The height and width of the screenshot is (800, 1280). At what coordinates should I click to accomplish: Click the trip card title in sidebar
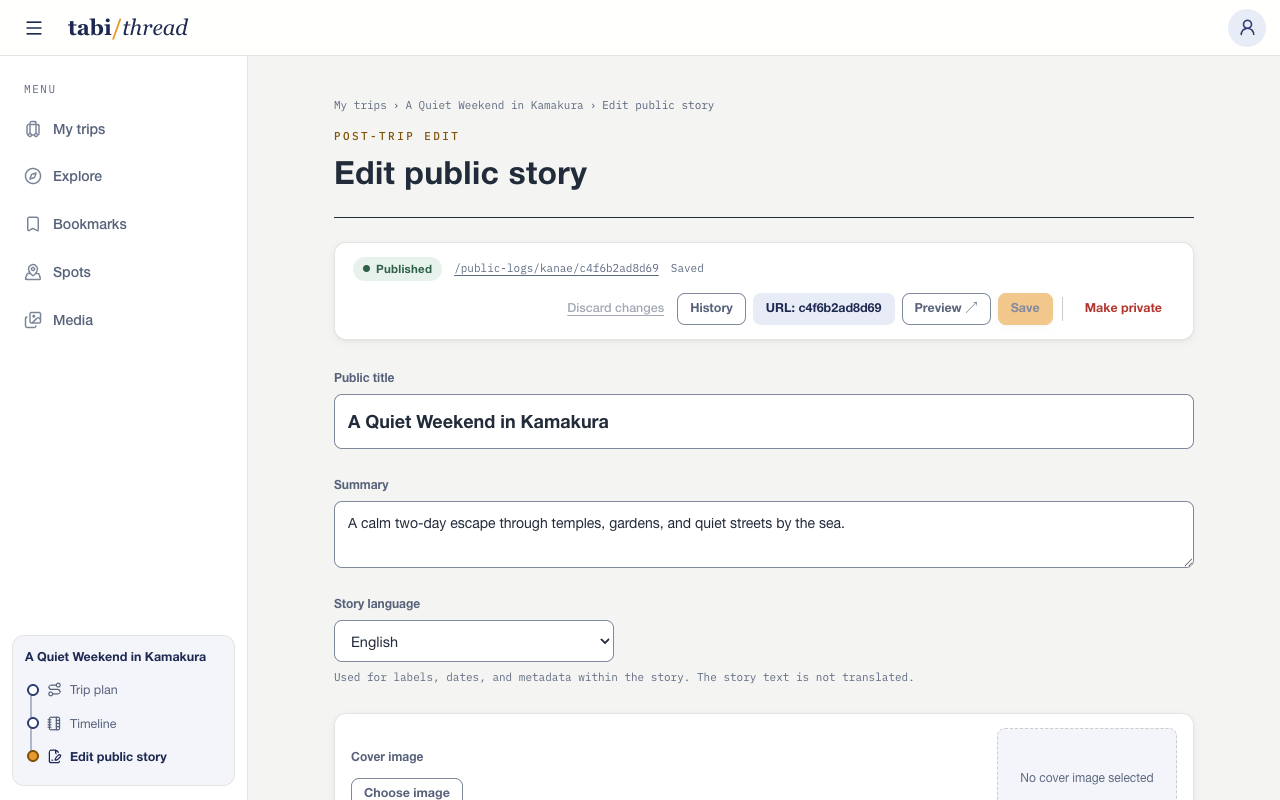click(116, 657)
